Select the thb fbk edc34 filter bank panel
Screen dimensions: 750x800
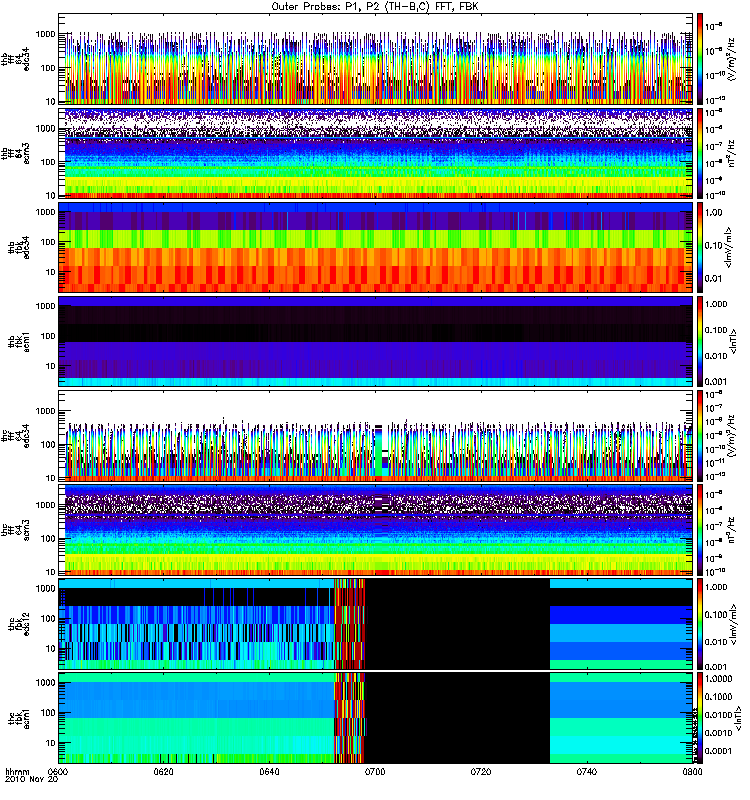point(376,247)
